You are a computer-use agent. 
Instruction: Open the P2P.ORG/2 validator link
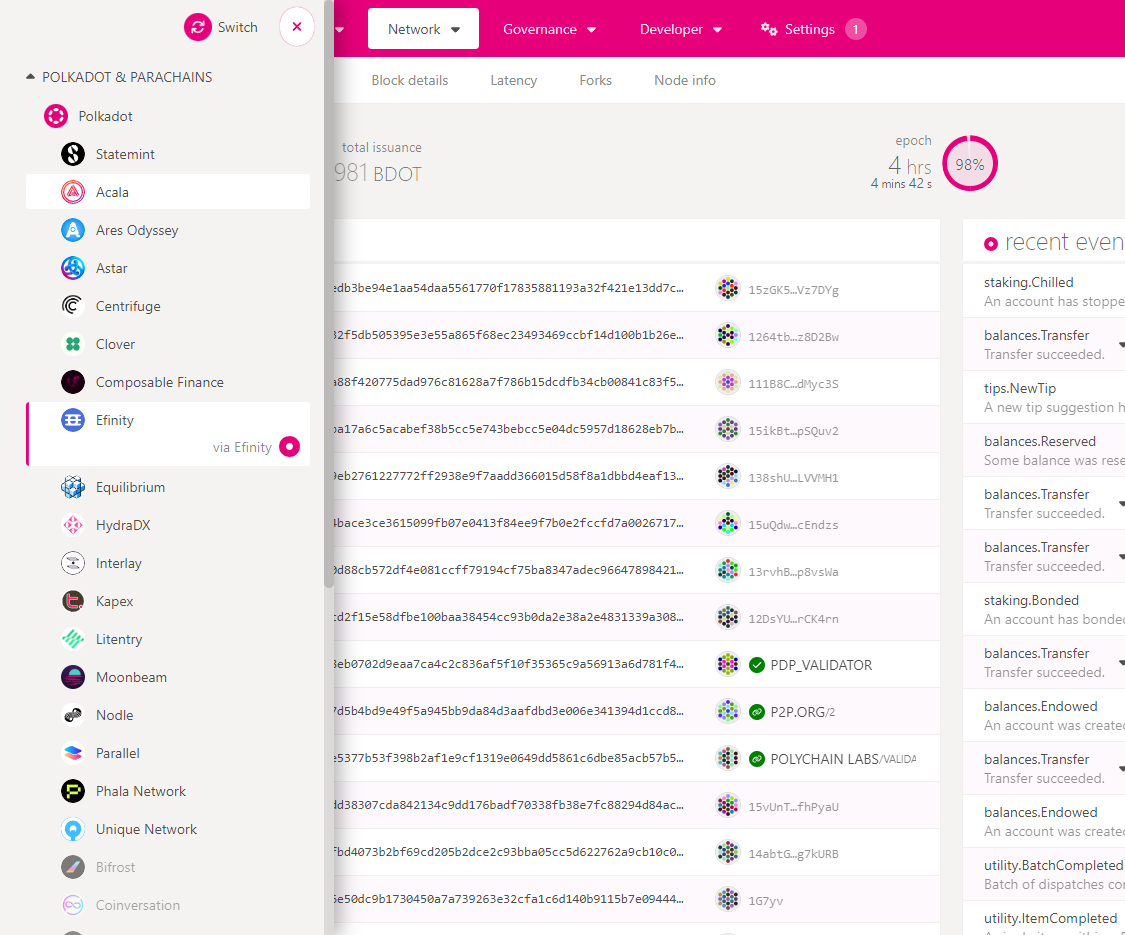point(802,712)
